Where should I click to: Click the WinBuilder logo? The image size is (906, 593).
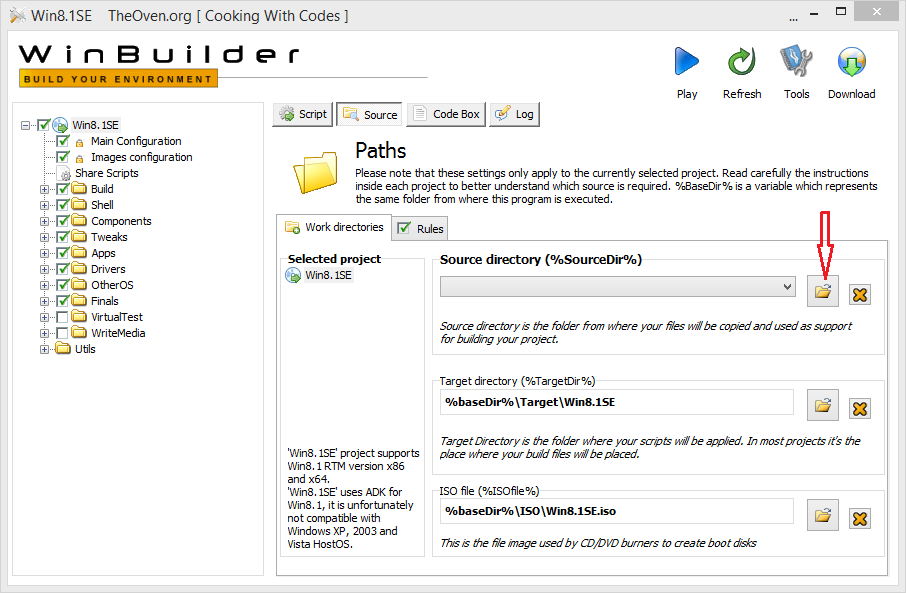tap(159, 65)
